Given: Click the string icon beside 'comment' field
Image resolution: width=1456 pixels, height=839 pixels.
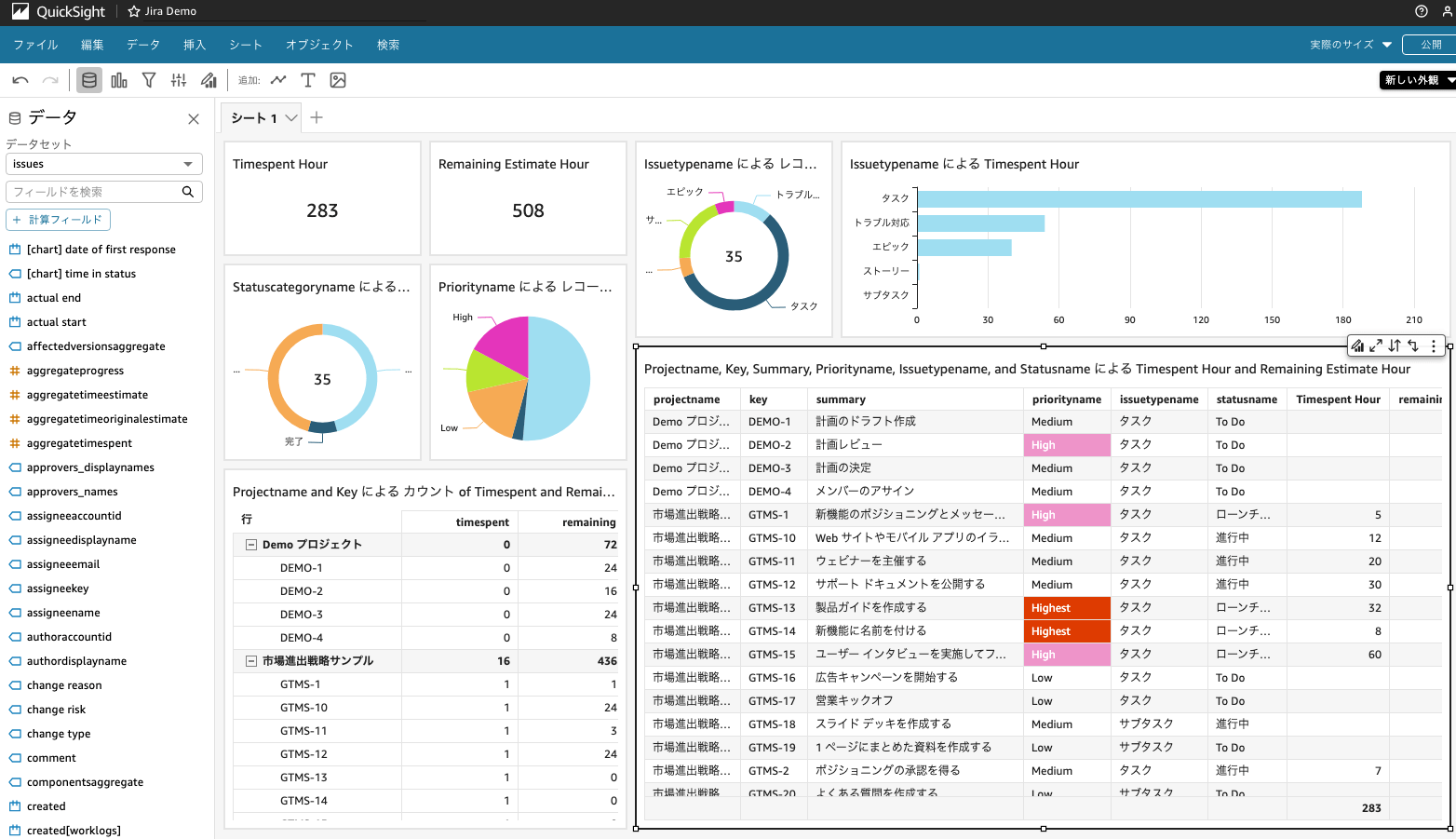Looking at the screenshot, I should point(15,758).
